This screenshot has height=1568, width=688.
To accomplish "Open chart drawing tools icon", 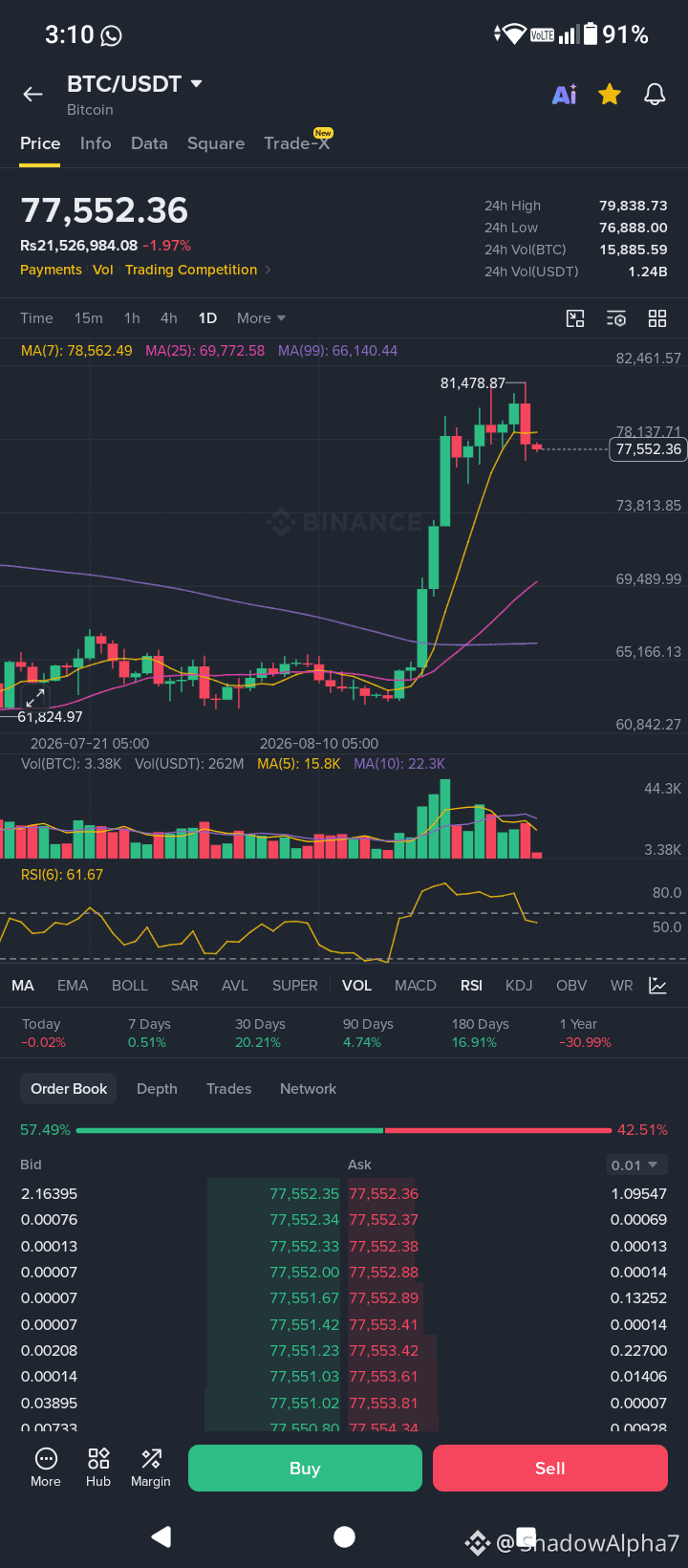I will tap(575, 318).
